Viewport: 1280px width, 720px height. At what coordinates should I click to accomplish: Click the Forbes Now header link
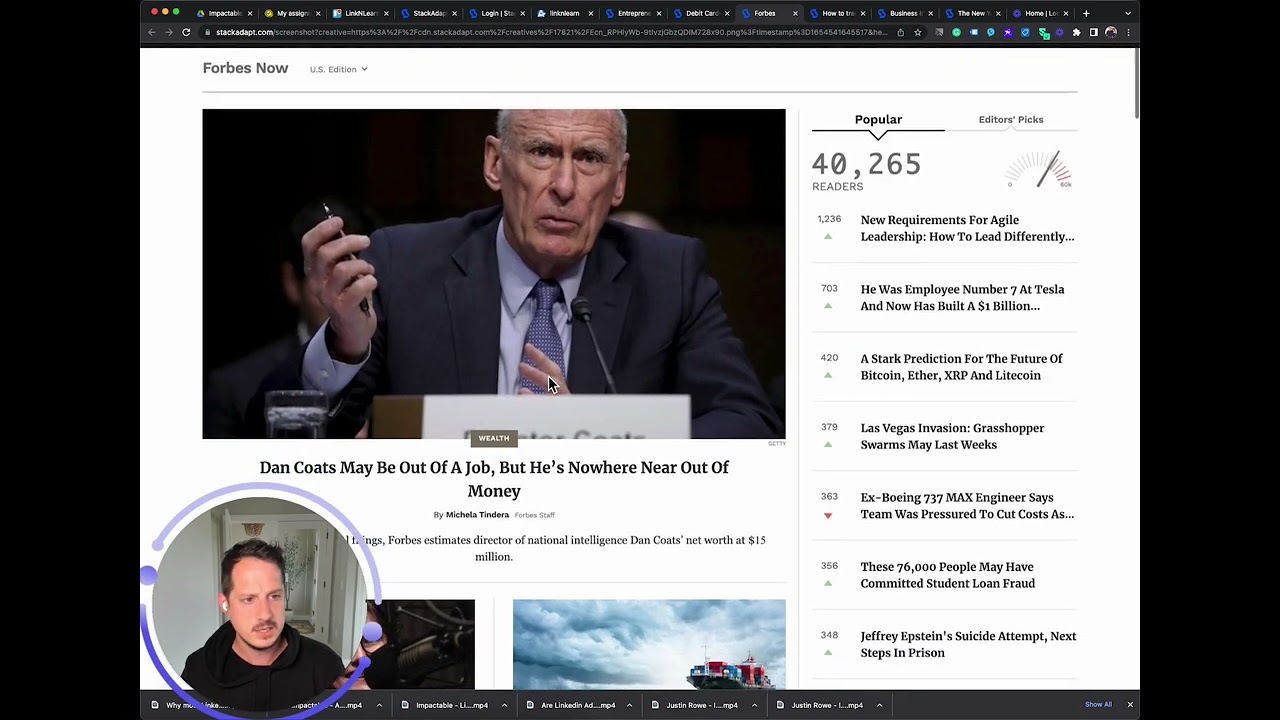(245, 68)
